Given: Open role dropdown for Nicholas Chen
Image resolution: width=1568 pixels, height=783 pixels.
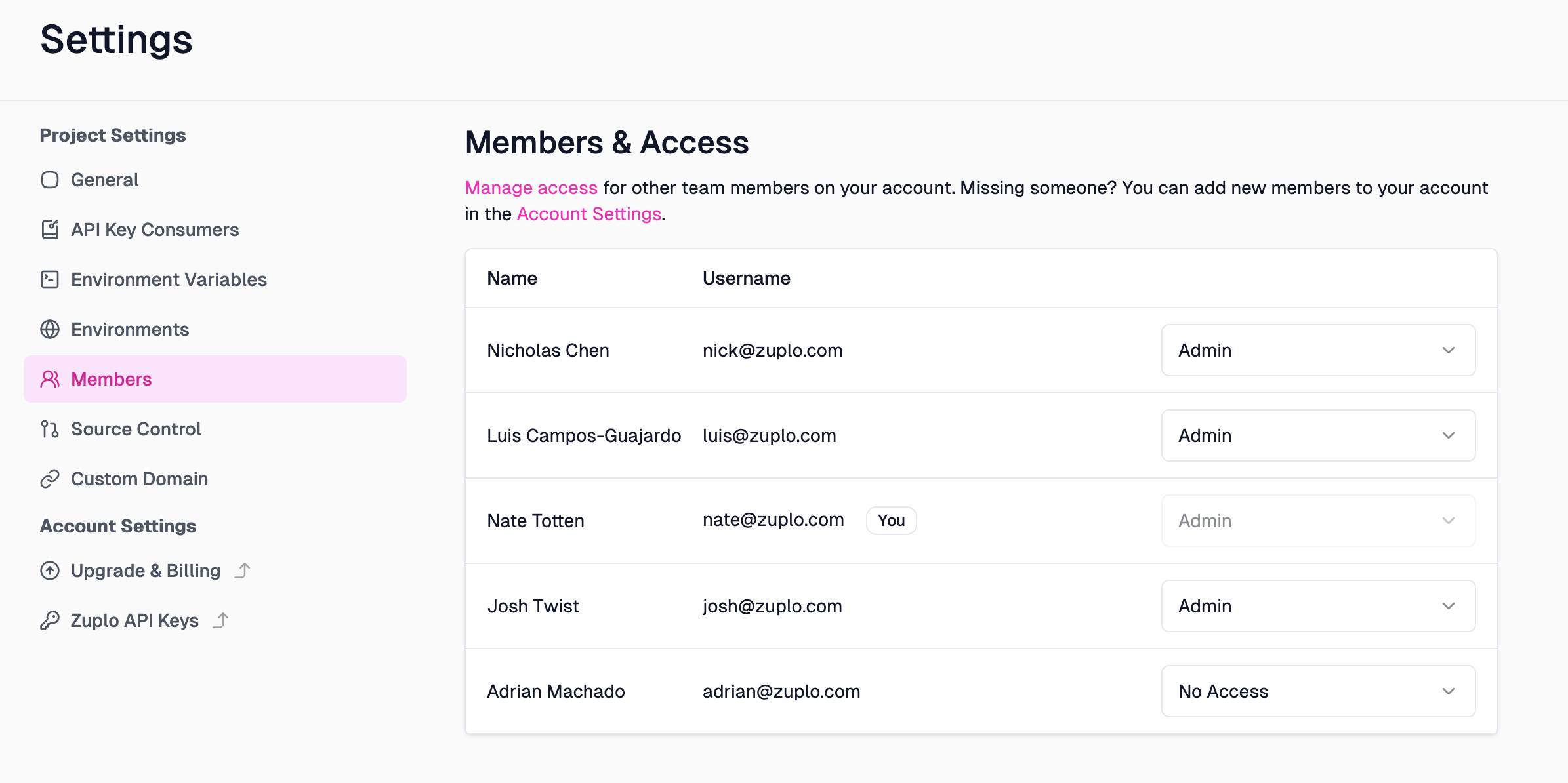Looking at the screenshot, I should 1318,350.
